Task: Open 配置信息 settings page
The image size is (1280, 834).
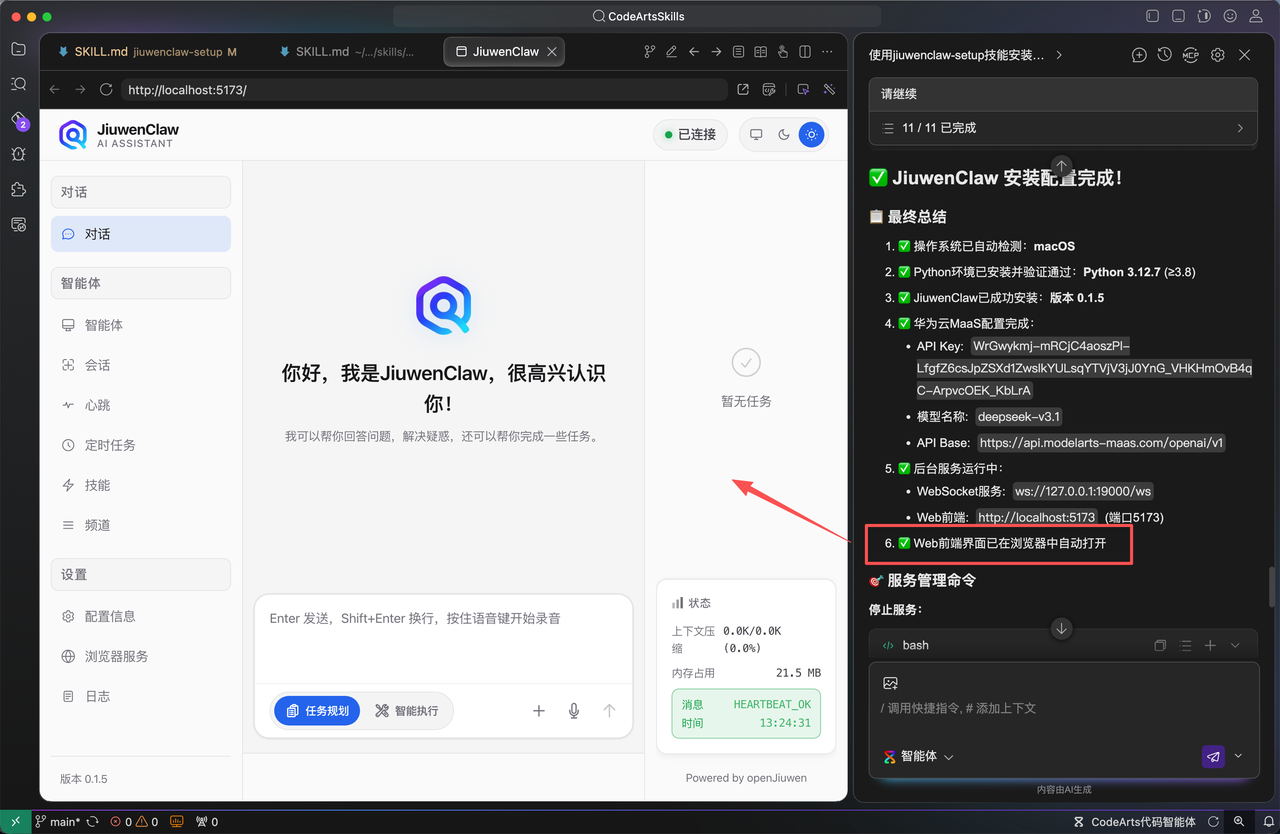Action: click(x=141, y=616)
